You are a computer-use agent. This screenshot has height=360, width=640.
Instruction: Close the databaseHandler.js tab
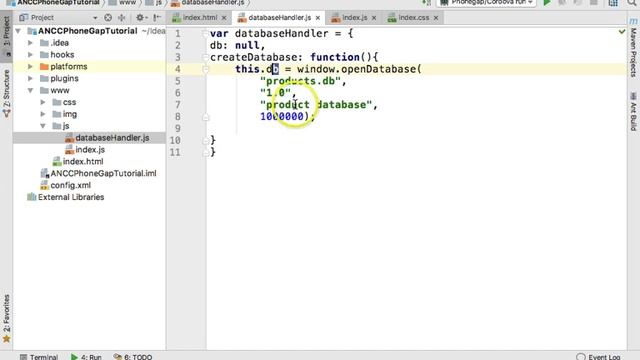(318, 18)
